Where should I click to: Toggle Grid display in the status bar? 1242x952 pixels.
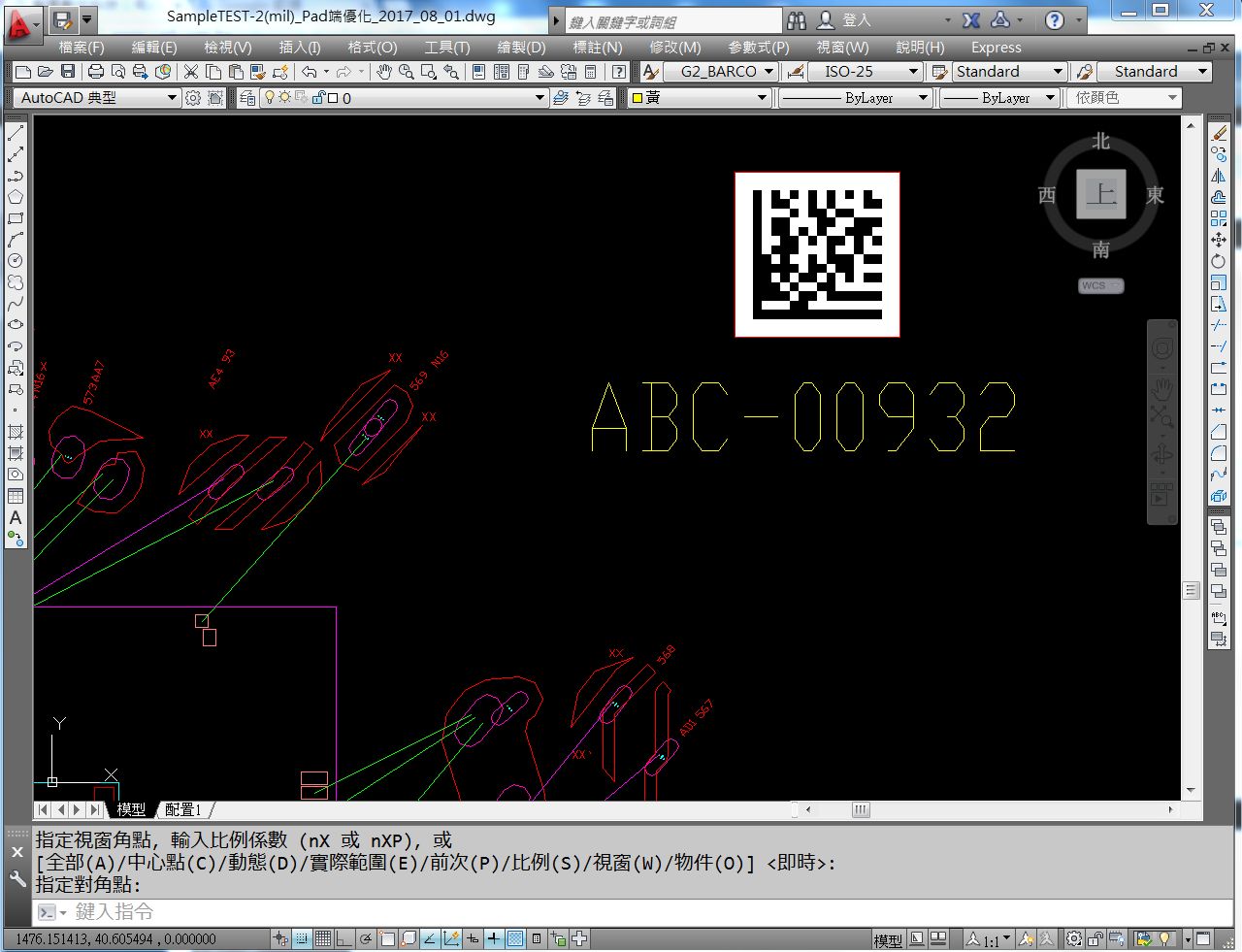(323, 939)
